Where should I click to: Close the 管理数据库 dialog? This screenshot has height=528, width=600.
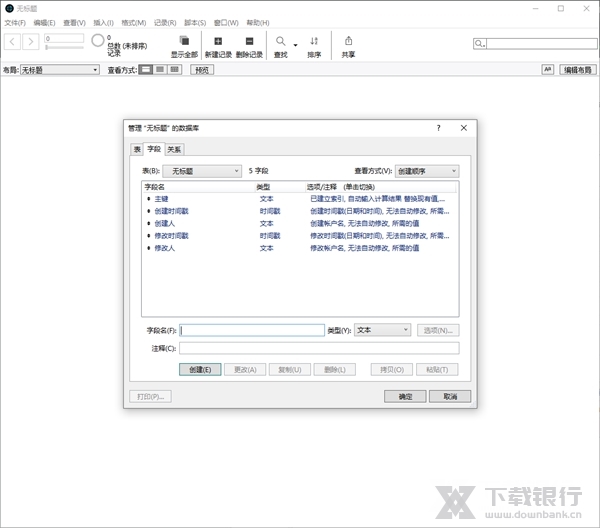464,128
